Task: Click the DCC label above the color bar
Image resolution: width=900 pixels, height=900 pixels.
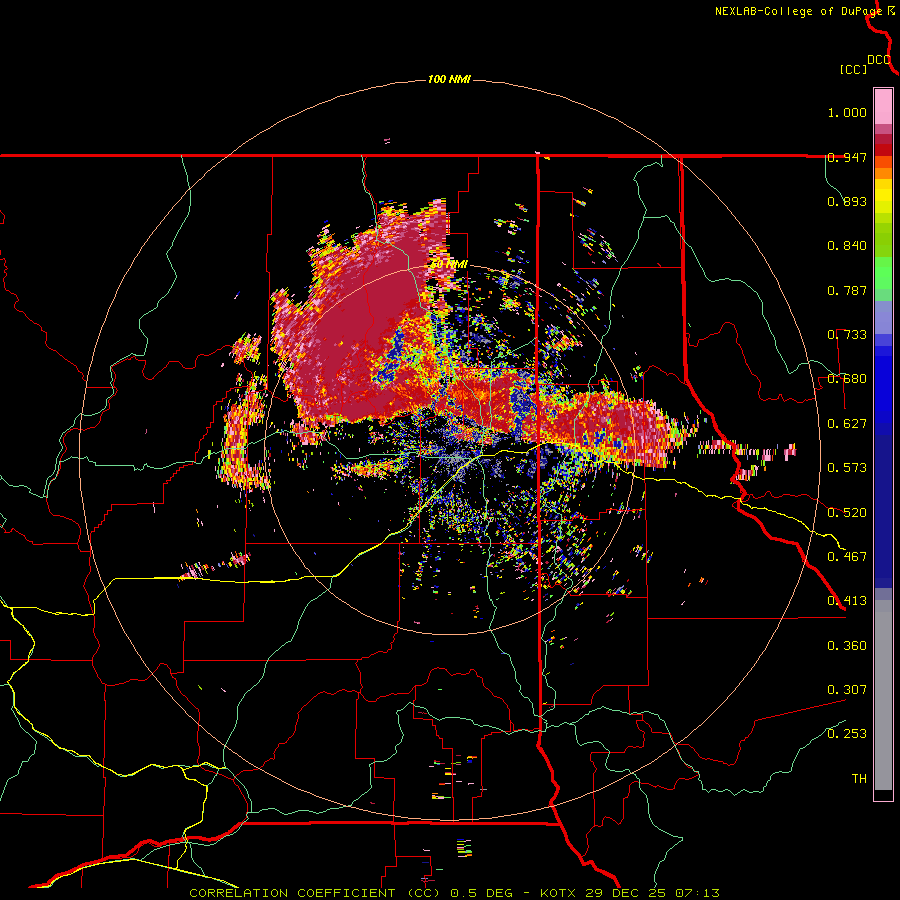Action: 879,60
